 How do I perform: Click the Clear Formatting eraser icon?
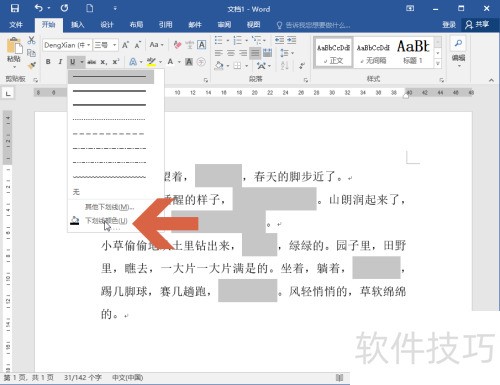pyautogui.click(x=177, y=45)
